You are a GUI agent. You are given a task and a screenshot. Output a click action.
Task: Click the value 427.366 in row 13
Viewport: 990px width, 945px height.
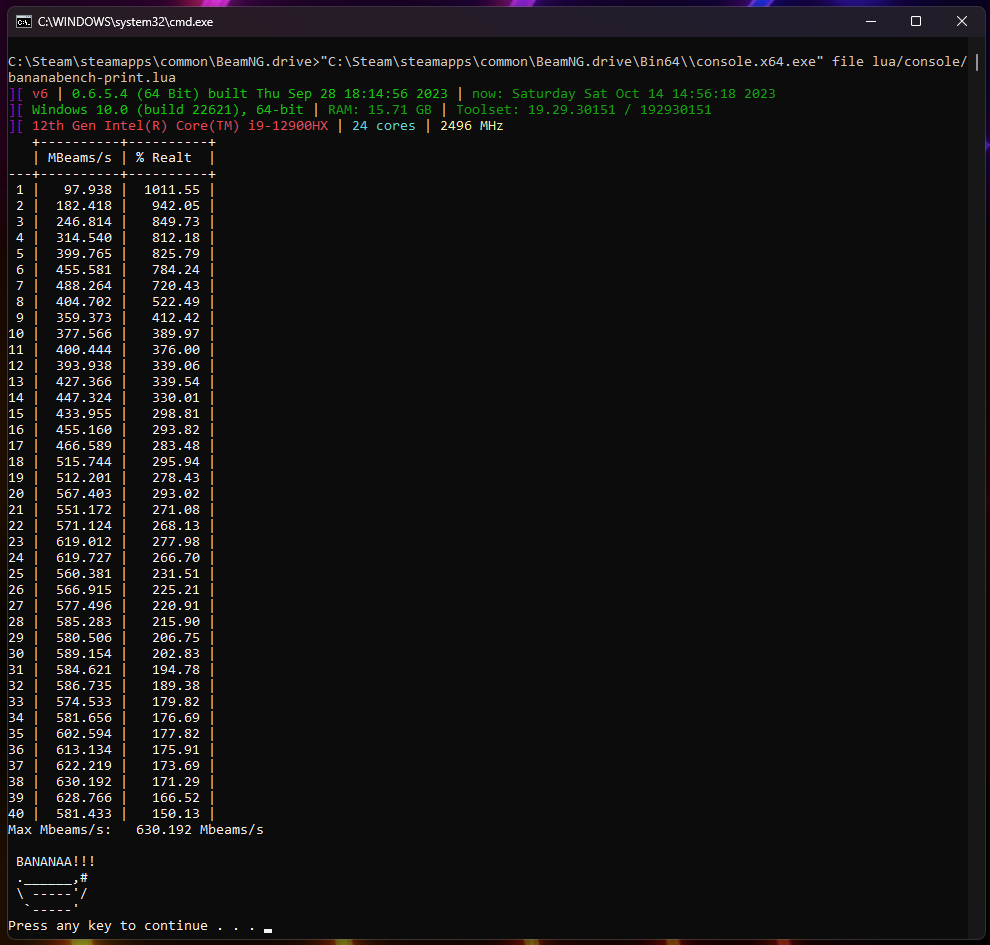84,382
